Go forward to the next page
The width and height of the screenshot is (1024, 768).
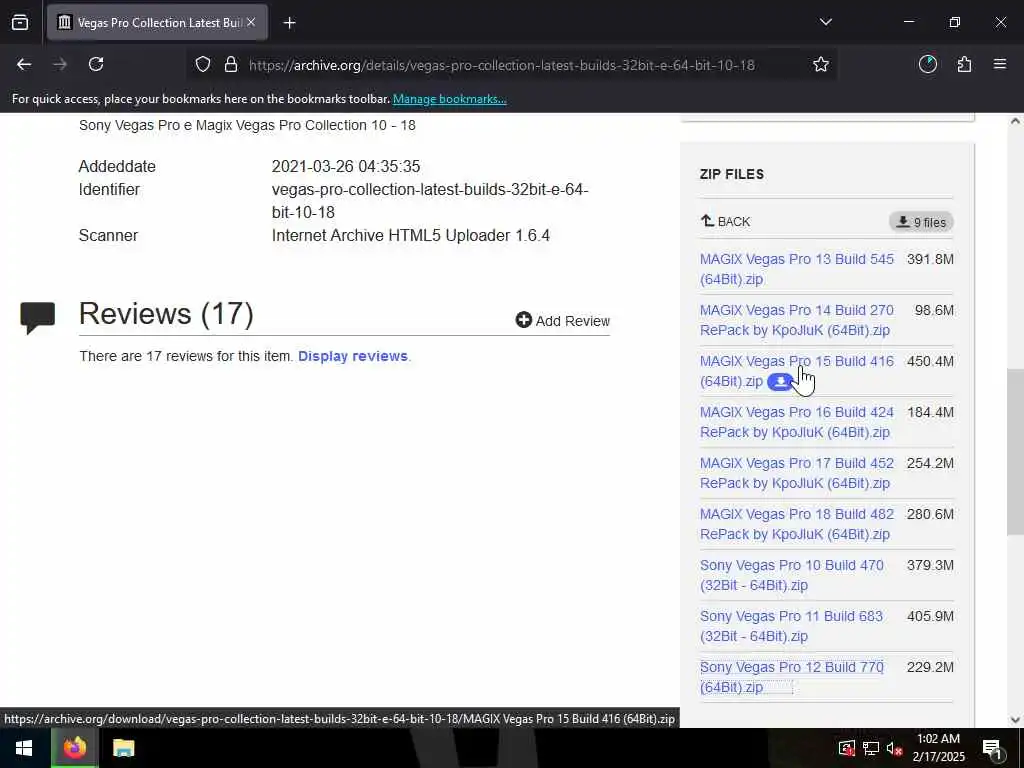60,64
